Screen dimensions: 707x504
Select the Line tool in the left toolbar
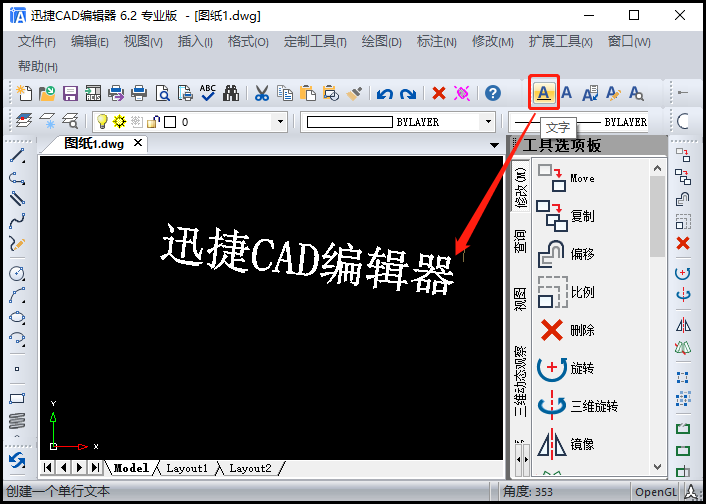(x=17, y=156)
